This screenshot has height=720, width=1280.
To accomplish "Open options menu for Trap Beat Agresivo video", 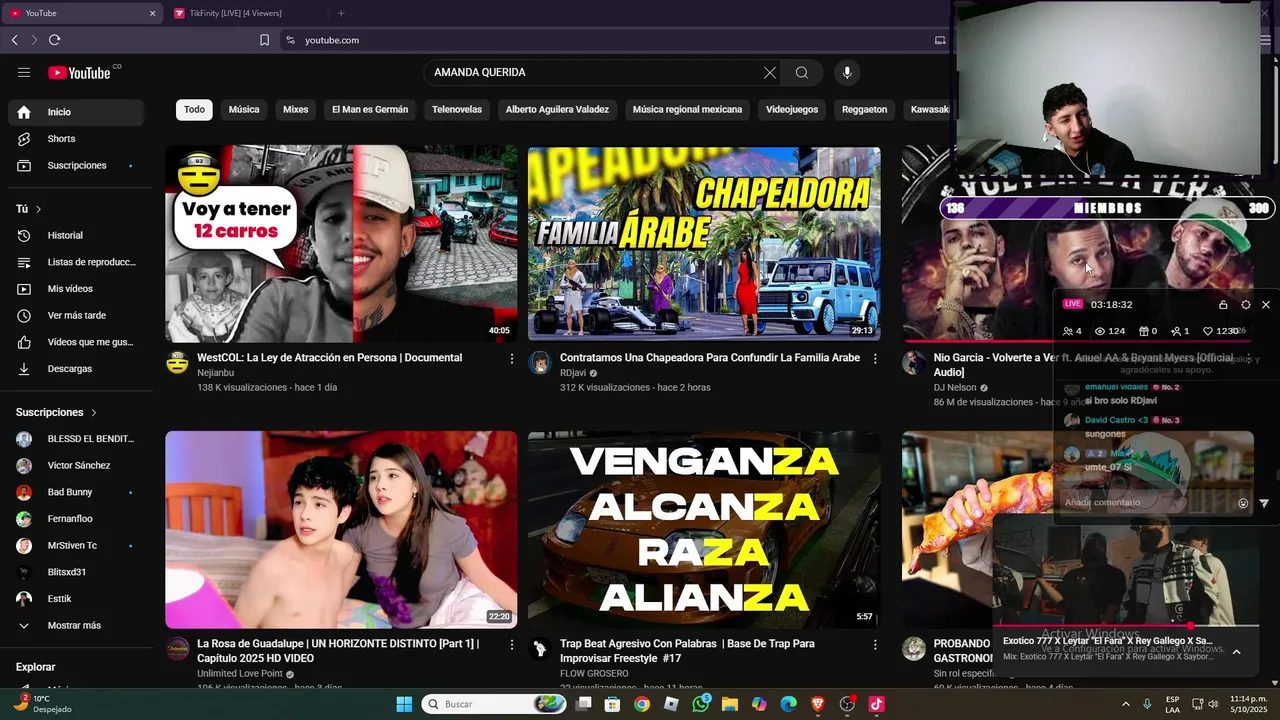I will pos(875,644).
